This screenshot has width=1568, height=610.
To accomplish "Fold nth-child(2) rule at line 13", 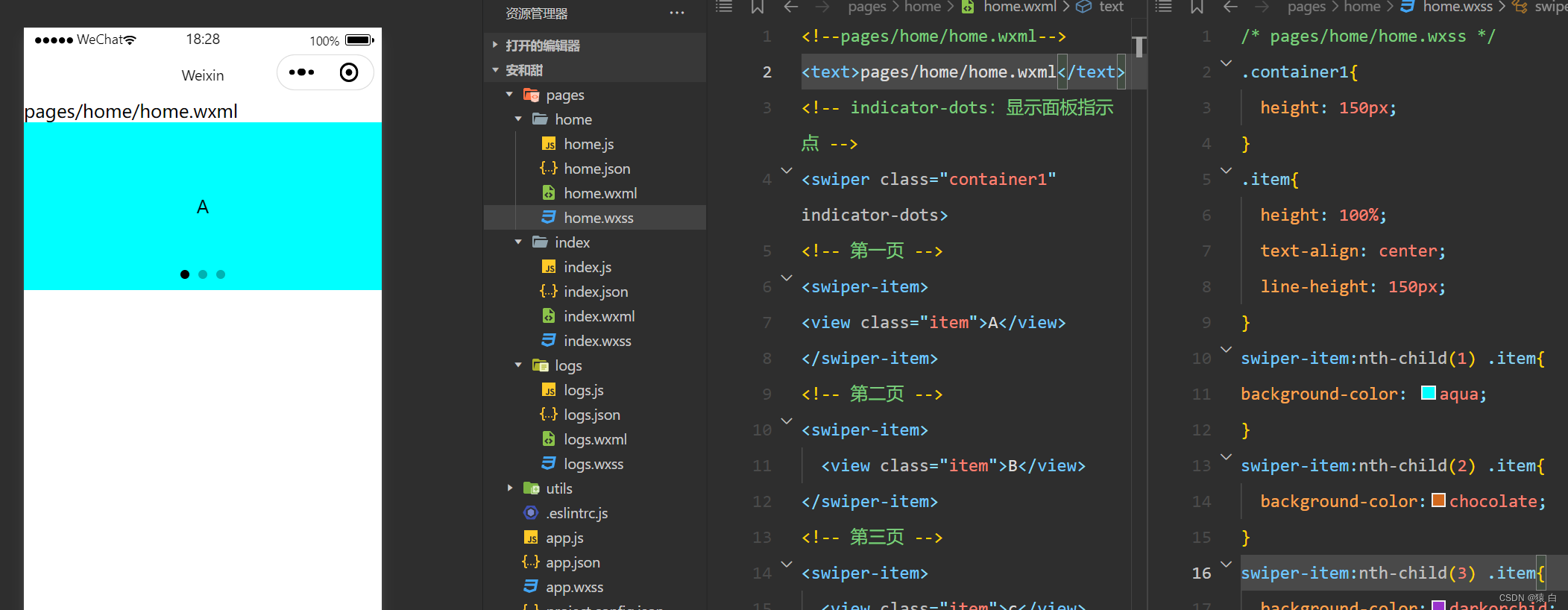I will click(x=1226, y=457).
